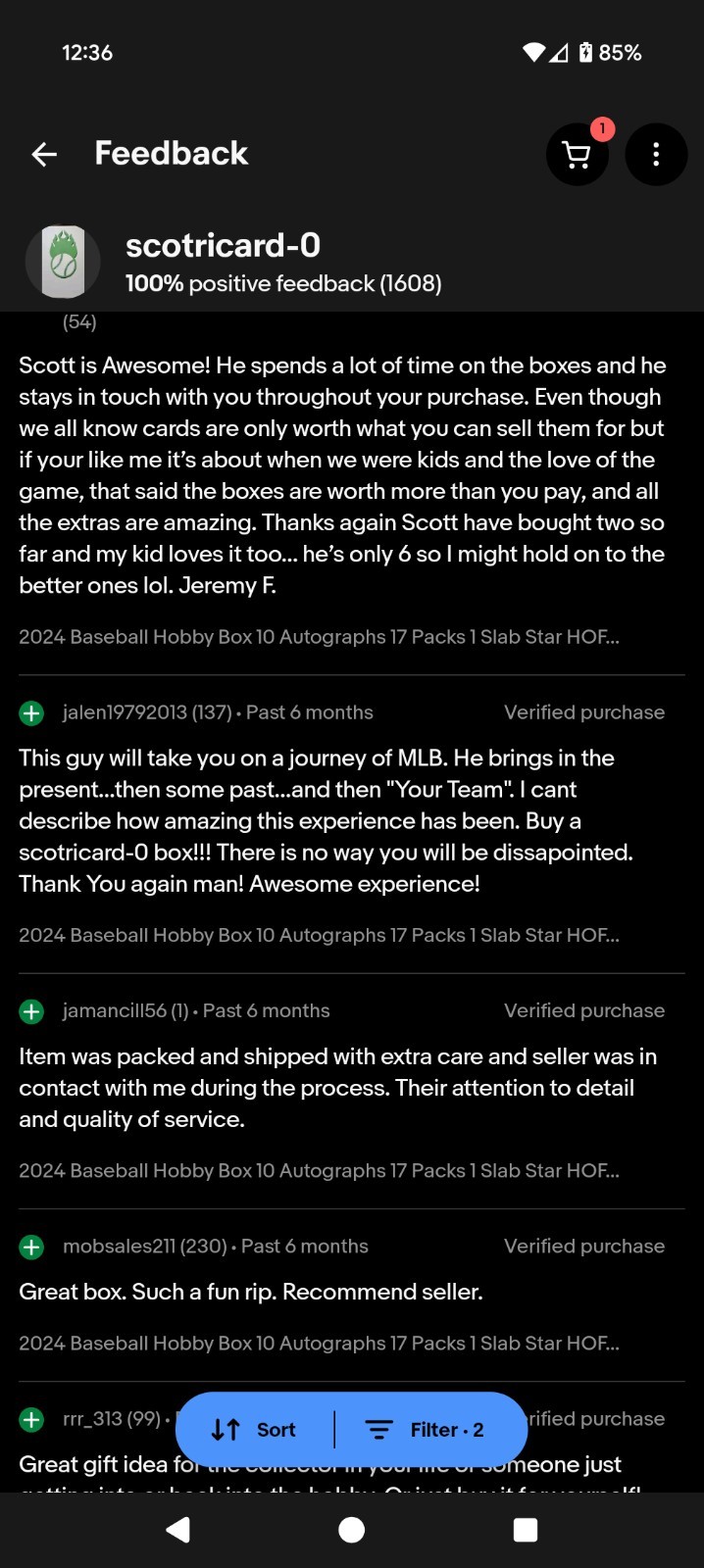This screenshot has width=704, height=1568.
Task: Open the Filter options with 2 applied
Action: 425,1430
